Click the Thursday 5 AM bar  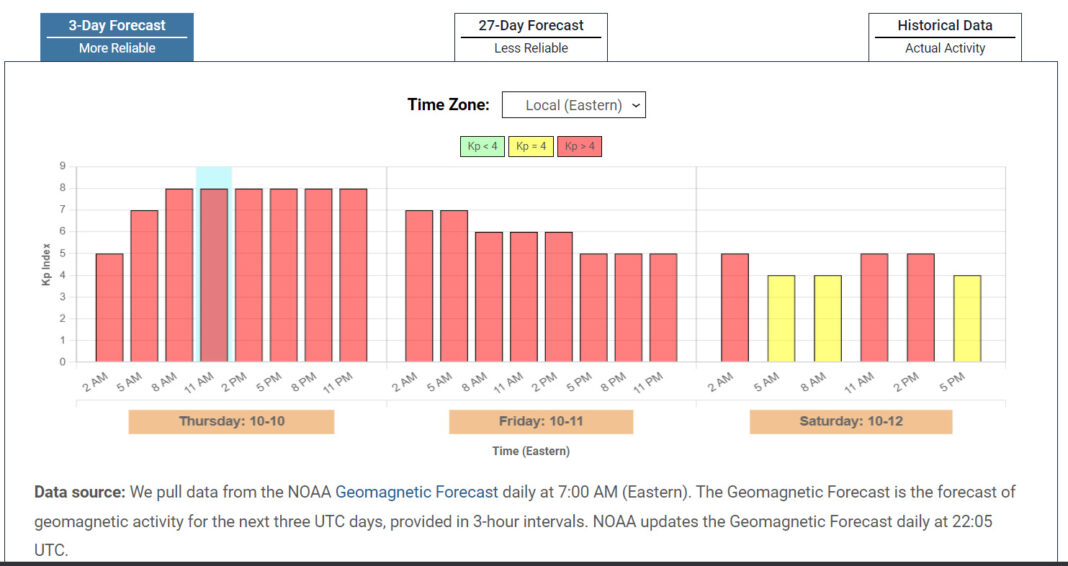pos(144,286)
